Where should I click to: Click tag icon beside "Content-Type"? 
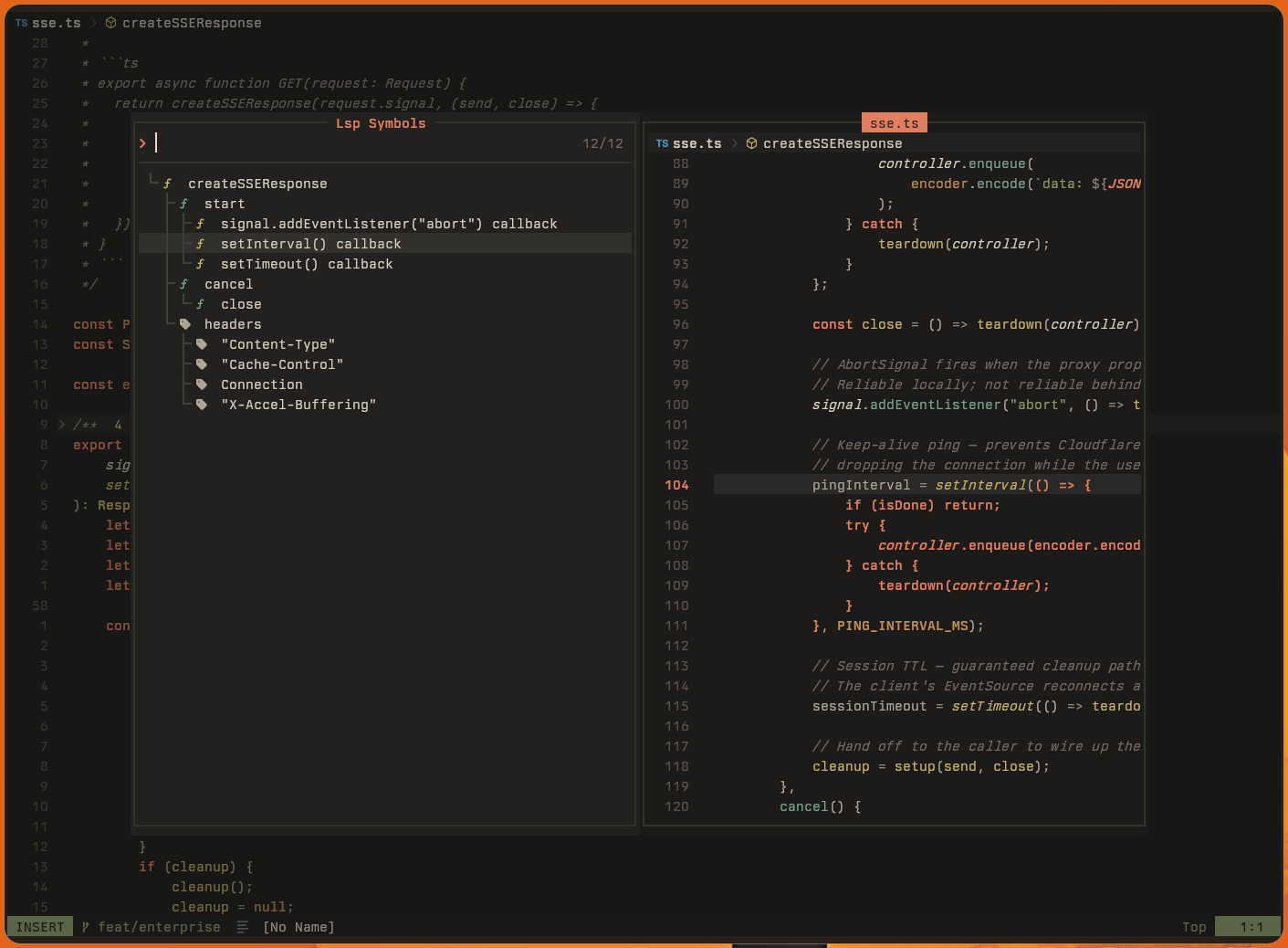click(x=202, y=344)
